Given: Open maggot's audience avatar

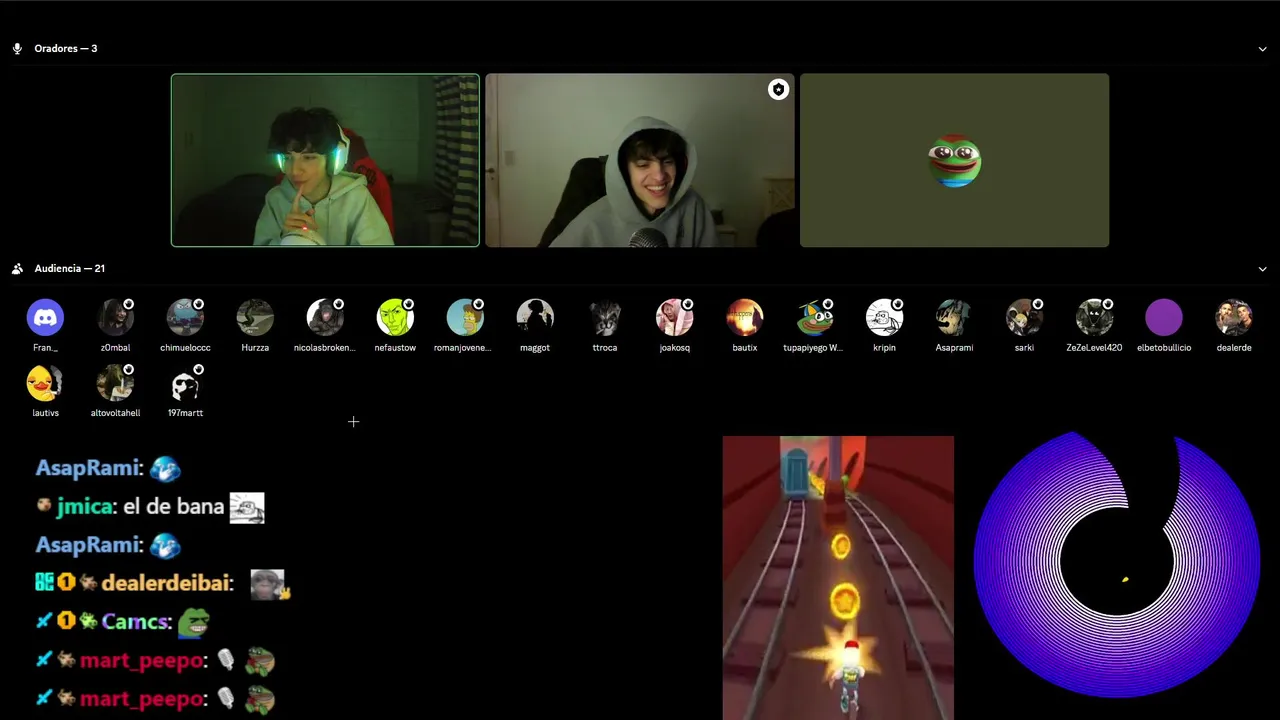Looking at the screenshot, I should 535,317.
